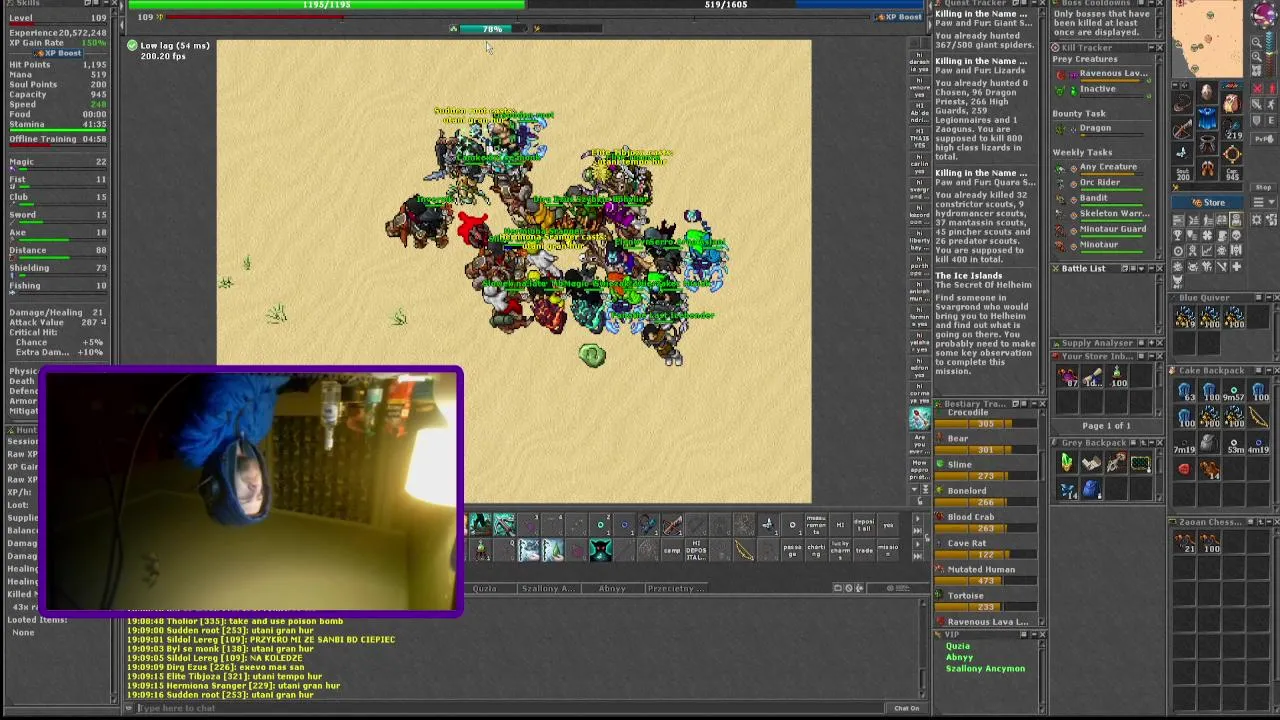Click the 'lucky charms' action bar button
Screen dimensions: 1280x720
tap(840, 550)
